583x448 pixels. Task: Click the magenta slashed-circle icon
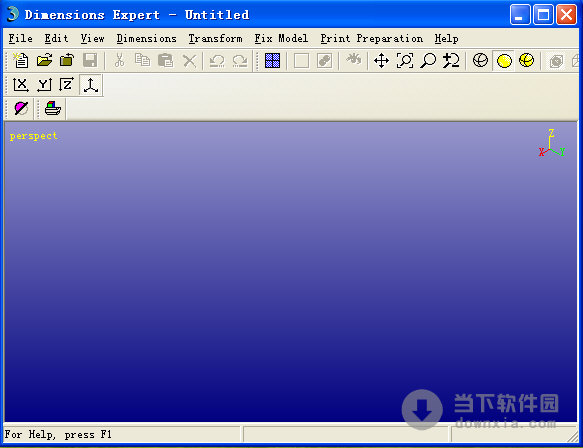[x=21, y=109]
